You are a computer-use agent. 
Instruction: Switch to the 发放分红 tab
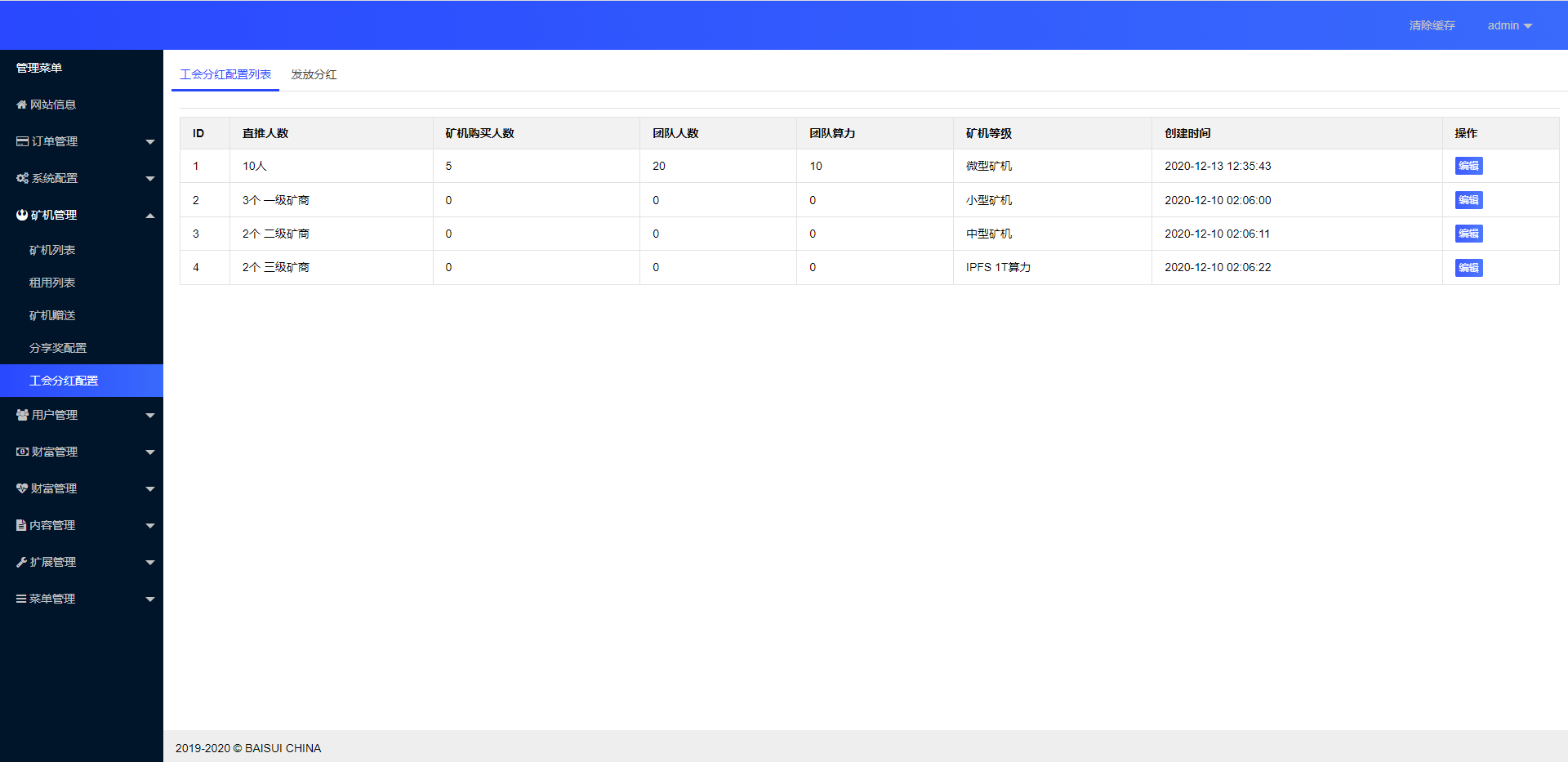[x=314, y=74]
